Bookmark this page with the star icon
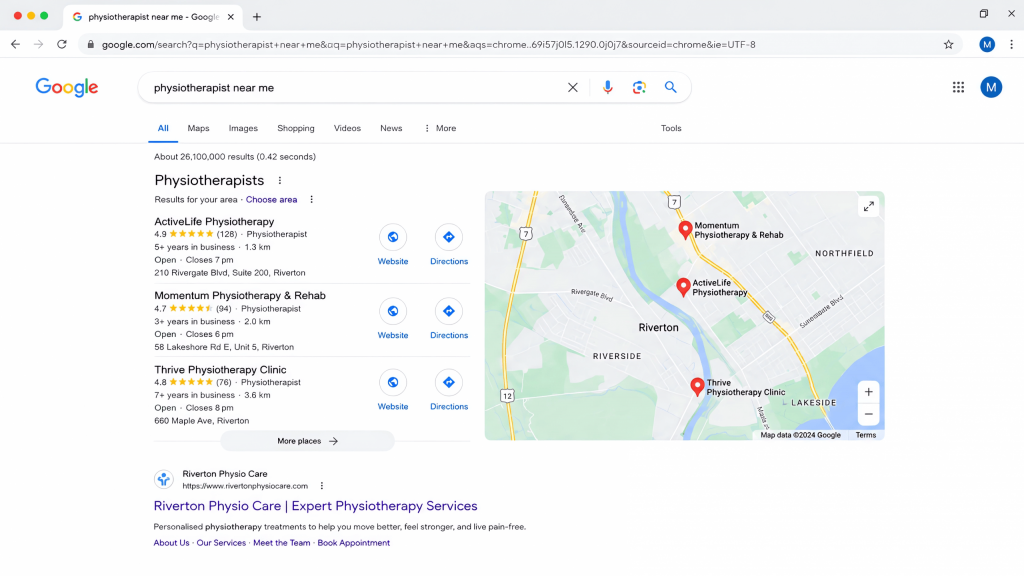This screenshot has width=1024, height=576. (948, 44)
